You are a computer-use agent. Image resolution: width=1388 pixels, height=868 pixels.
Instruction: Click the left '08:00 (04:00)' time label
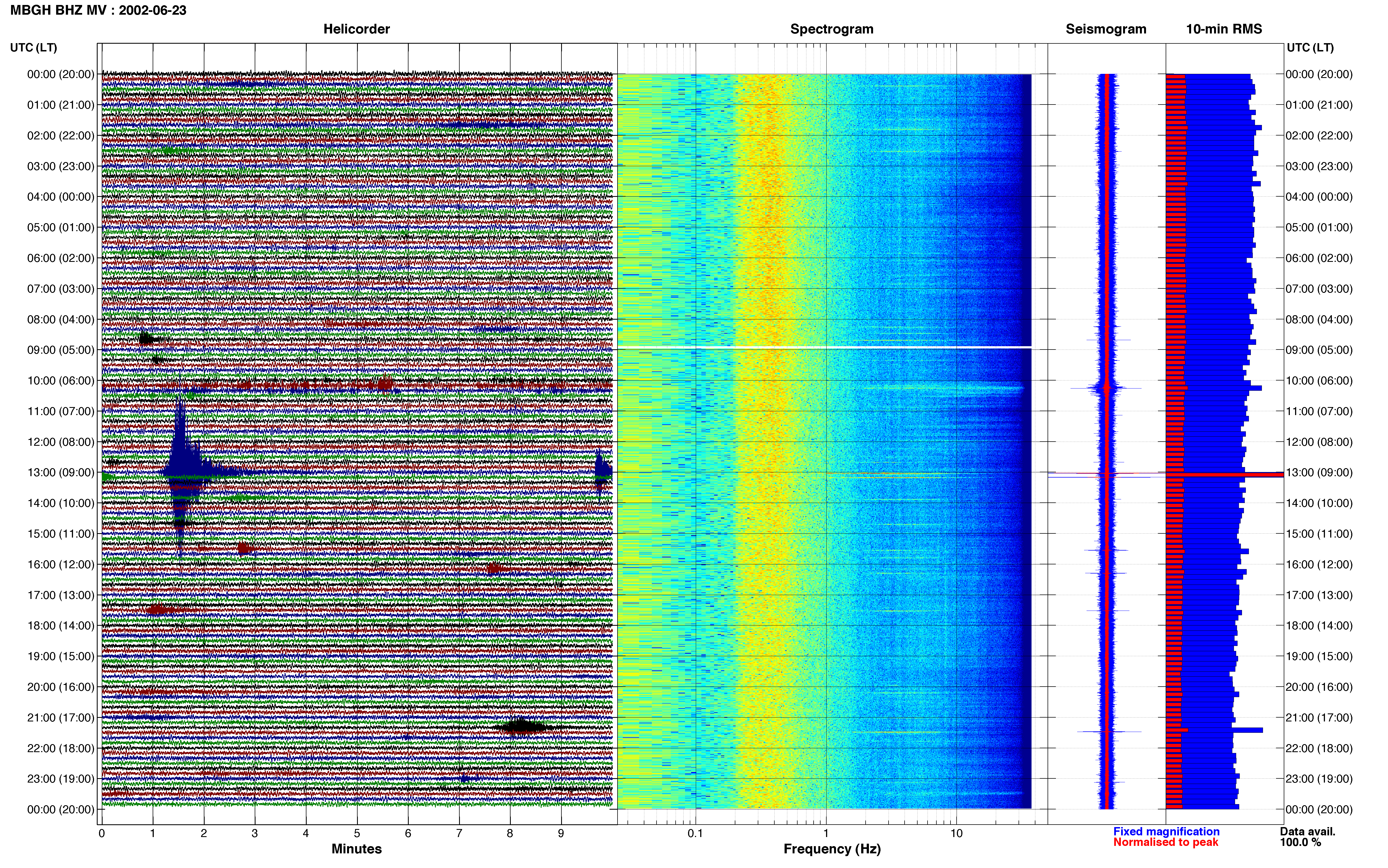[61, 319]
